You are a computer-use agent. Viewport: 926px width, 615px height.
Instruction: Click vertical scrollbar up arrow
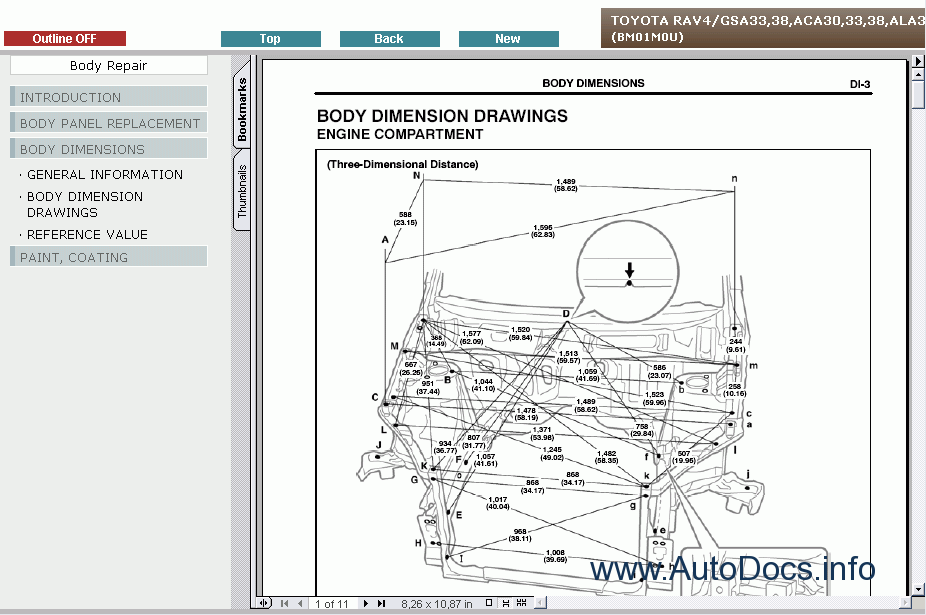(918, 75)
